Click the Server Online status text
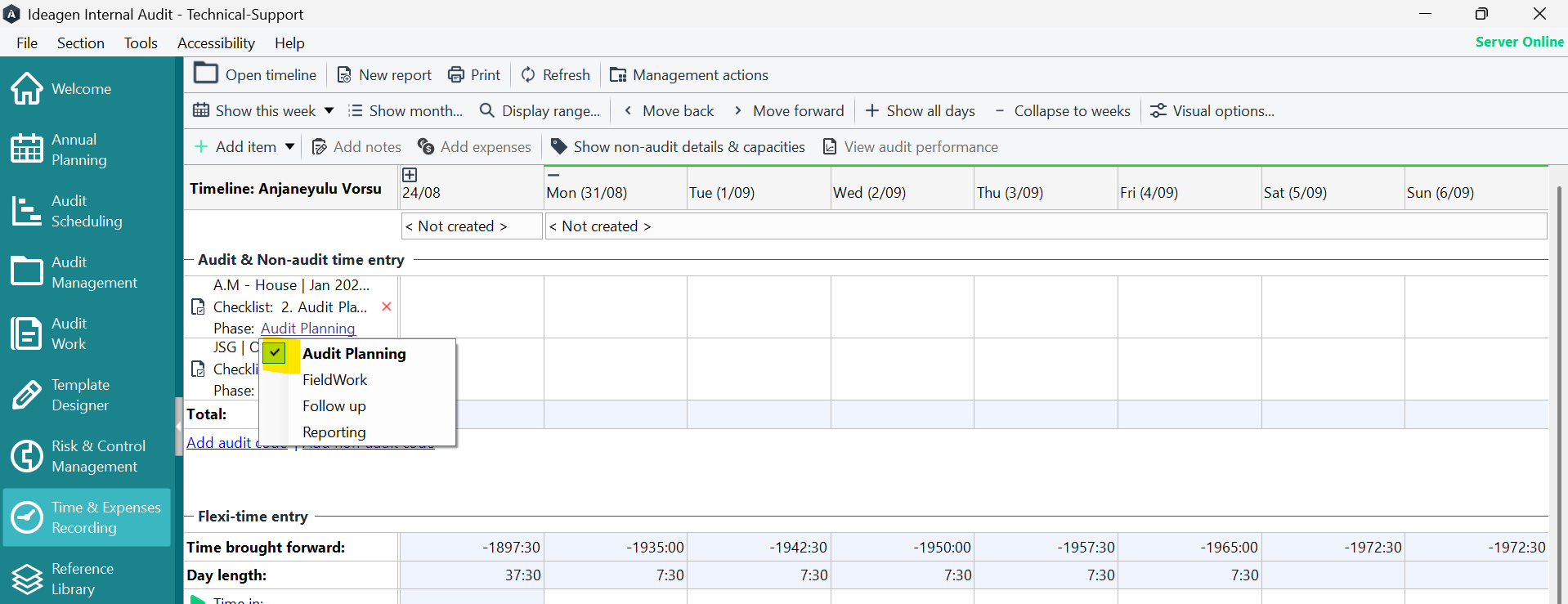Image resolution: width=1568 pixels, height=604 pixels. point(1520,42)
